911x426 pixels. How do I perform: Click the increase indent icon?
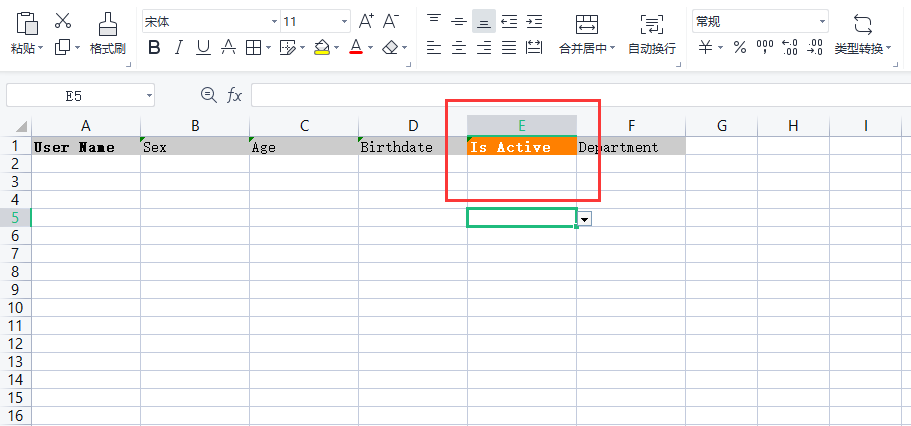coord(534,21)
